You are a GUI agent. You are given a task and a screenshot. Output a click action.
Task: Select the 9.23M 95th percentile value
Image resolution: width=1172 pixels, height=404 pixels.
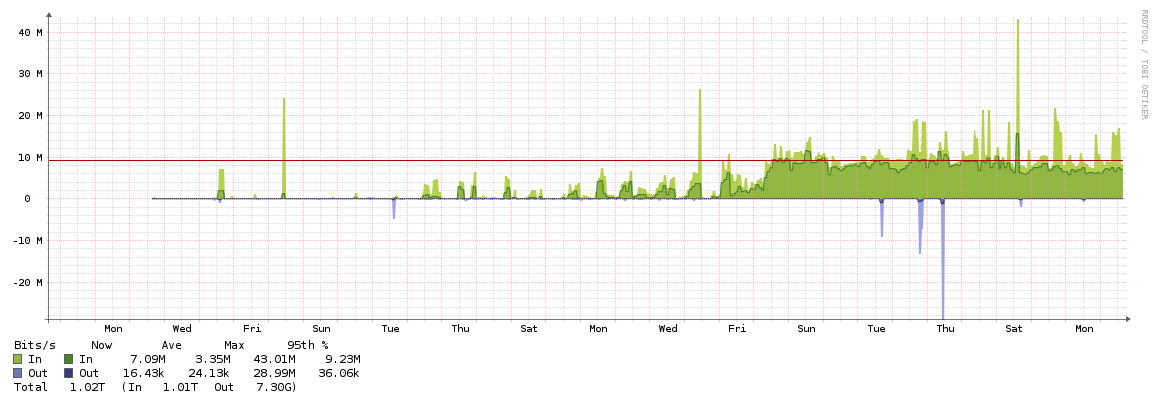click(341, 359)
